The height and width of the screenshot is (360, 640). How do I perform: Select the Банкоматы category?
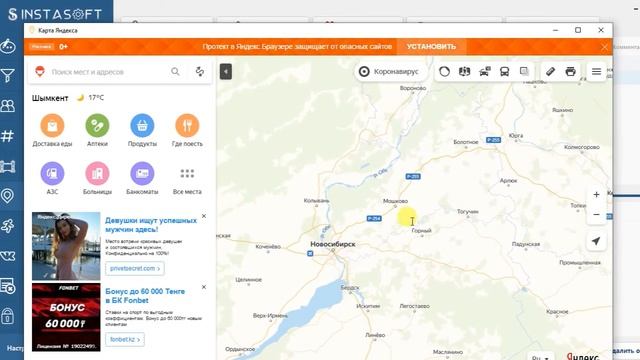(142, 178)
